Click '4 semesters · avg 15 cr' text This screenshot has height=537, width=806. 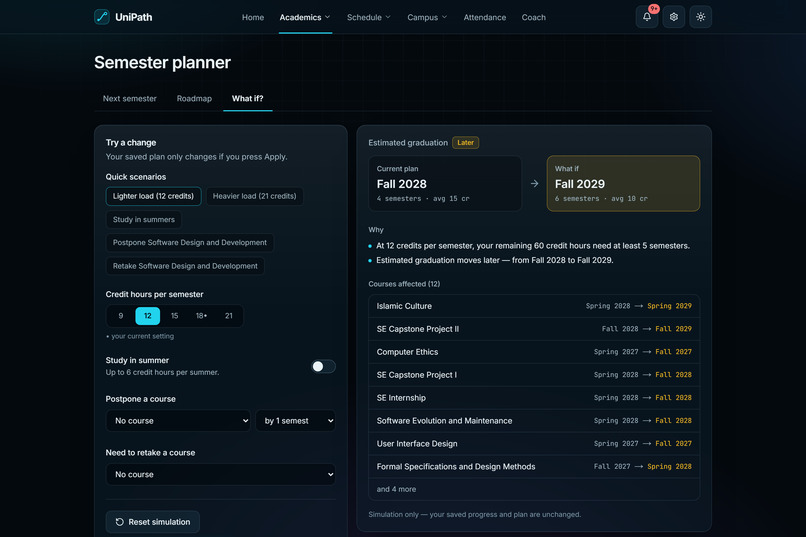click(x=423, y=198)
